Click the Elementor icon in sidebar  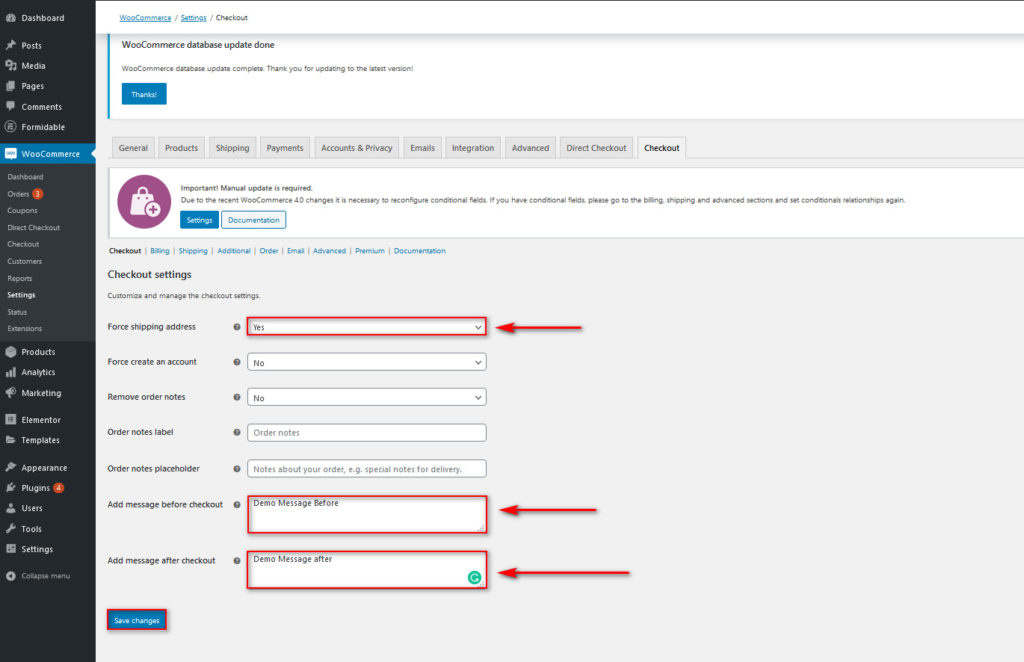10,419
